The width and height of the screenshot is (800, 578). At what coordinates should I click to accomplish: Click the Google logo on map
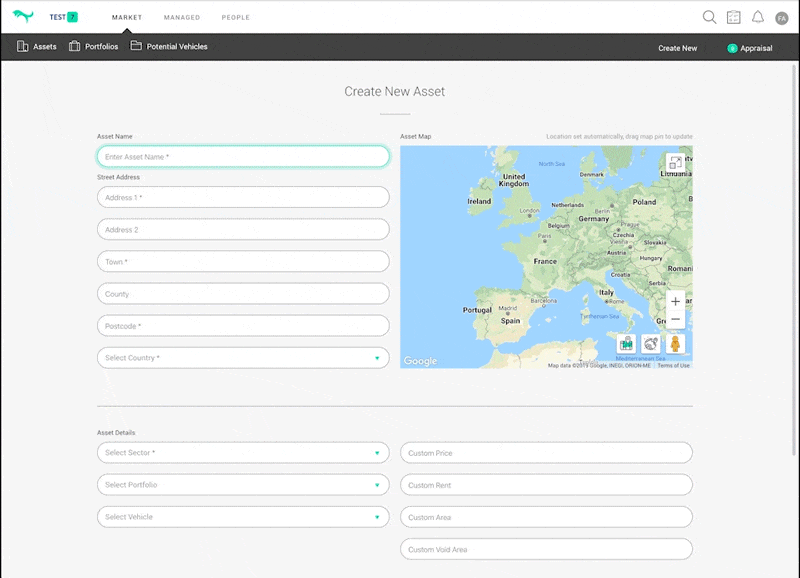[x=420, y=361]
